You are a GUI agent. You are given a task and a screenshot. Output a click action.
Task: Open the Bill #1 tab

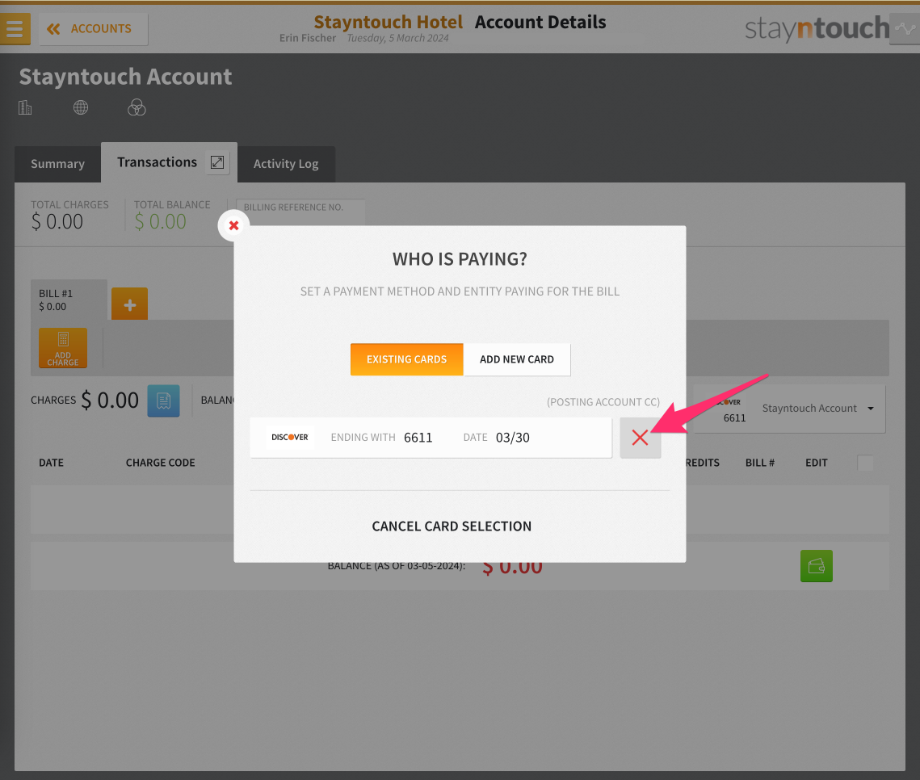69,299
